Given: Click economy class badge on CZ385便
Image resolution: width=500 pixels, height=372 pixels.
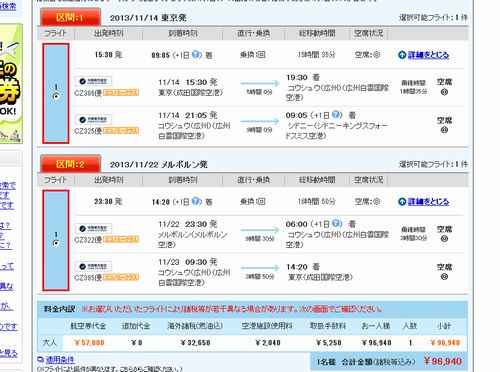Looking at the screenshot, I should pos(121,278).
